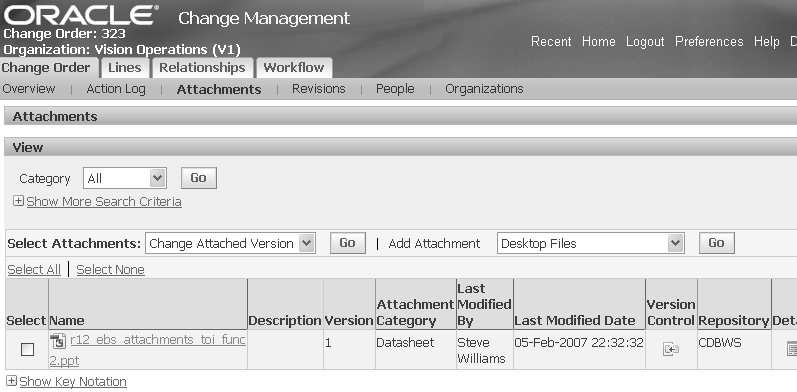This screenshot has width=797, height=392.
Task: Switch to the Relationships tab
Action: point(202,68)
